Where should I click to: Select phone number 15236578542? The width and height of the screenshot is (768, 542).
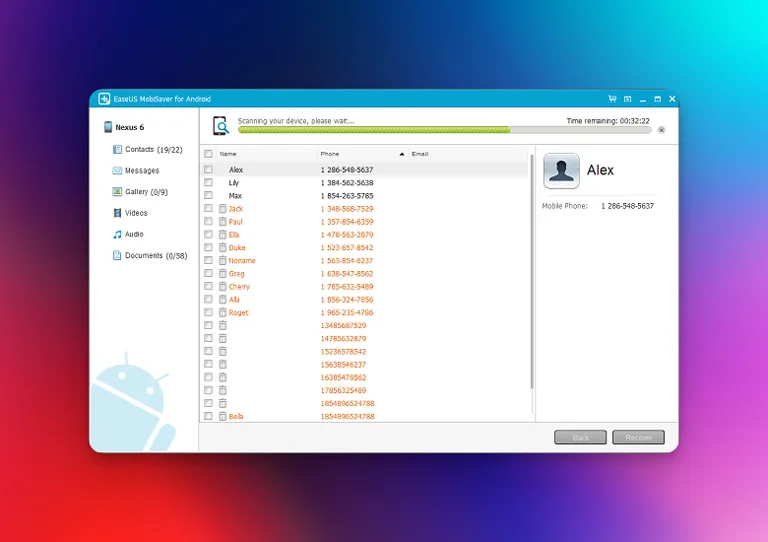pyautogui.click(x=343, y=352)
